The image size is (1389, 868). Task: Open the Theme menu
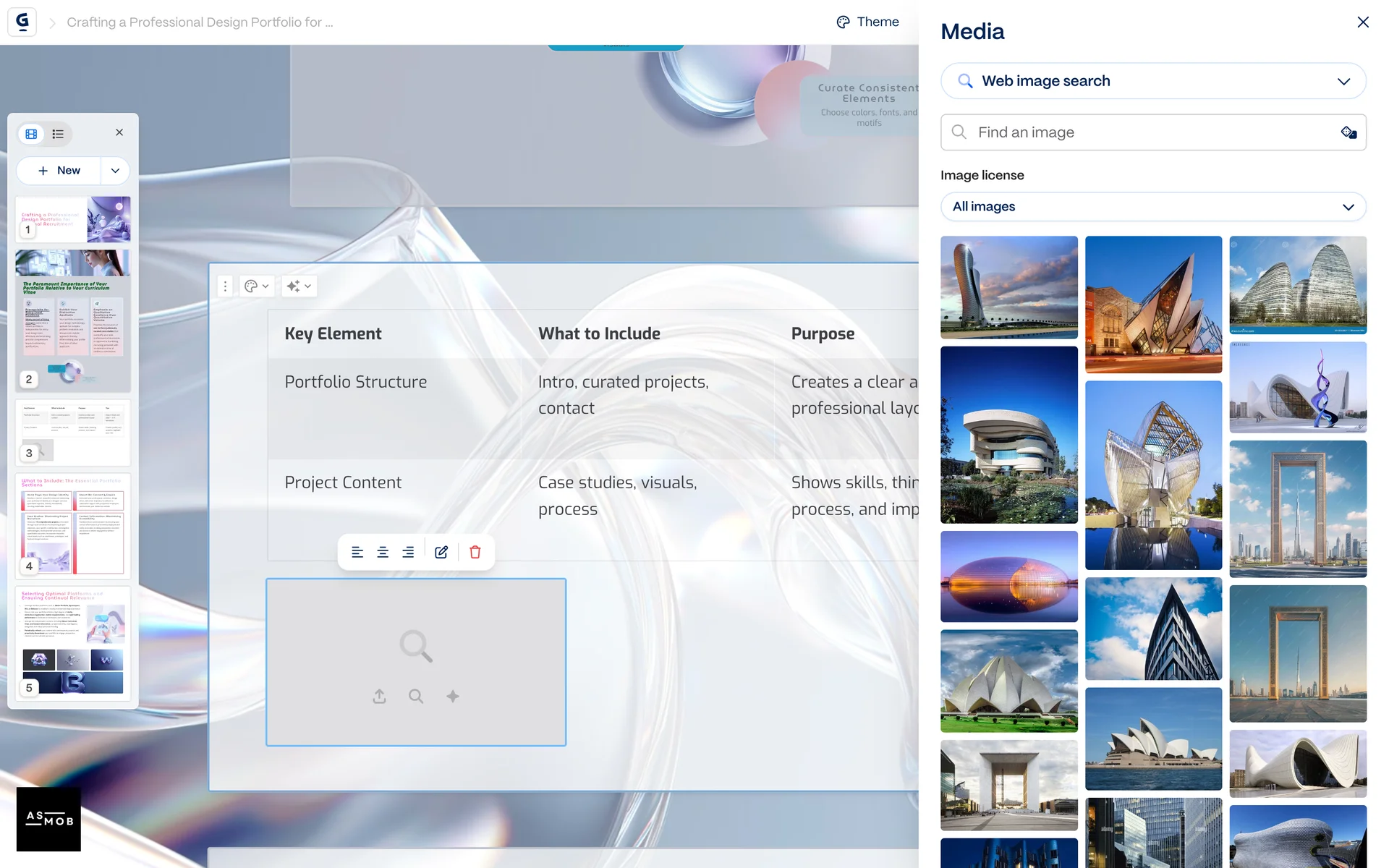point(867,22)
